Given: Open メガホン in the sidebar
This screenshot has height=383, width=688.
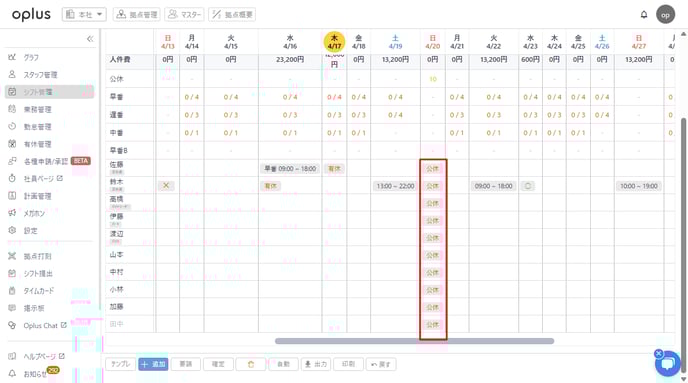Looking at the screenshot, I should point(34,213).
